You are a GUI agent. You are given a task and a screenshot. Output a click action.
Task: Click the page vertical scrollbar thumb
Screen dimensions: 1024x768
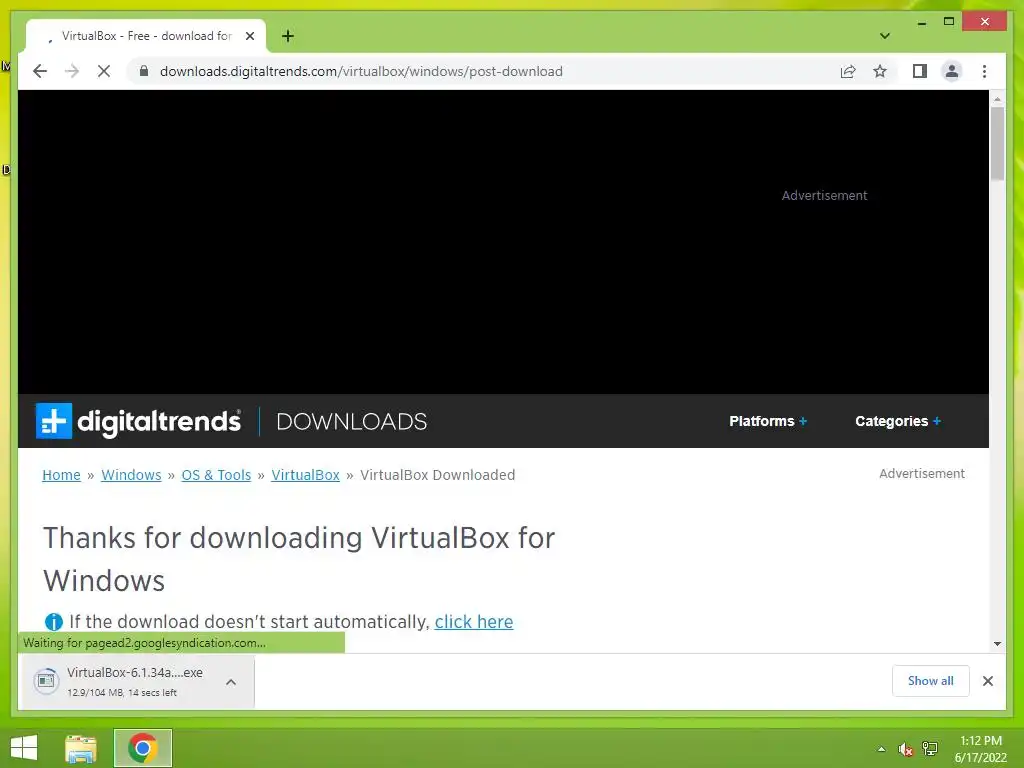997,144
